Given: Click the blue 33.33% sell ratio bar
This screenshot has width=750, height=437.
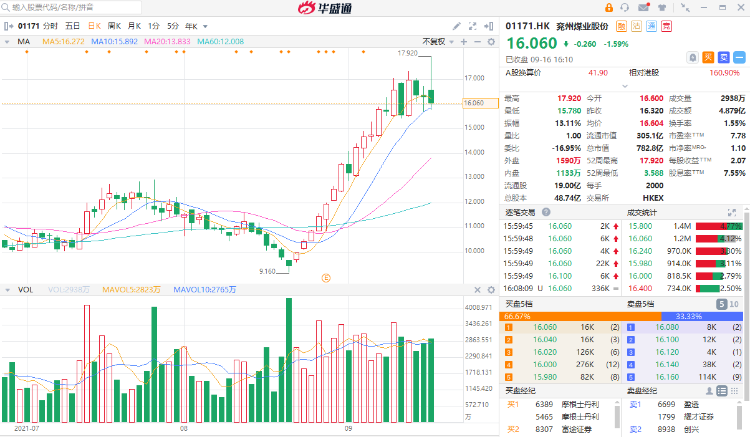Looking at the screenshot, I should coord(702,317).
